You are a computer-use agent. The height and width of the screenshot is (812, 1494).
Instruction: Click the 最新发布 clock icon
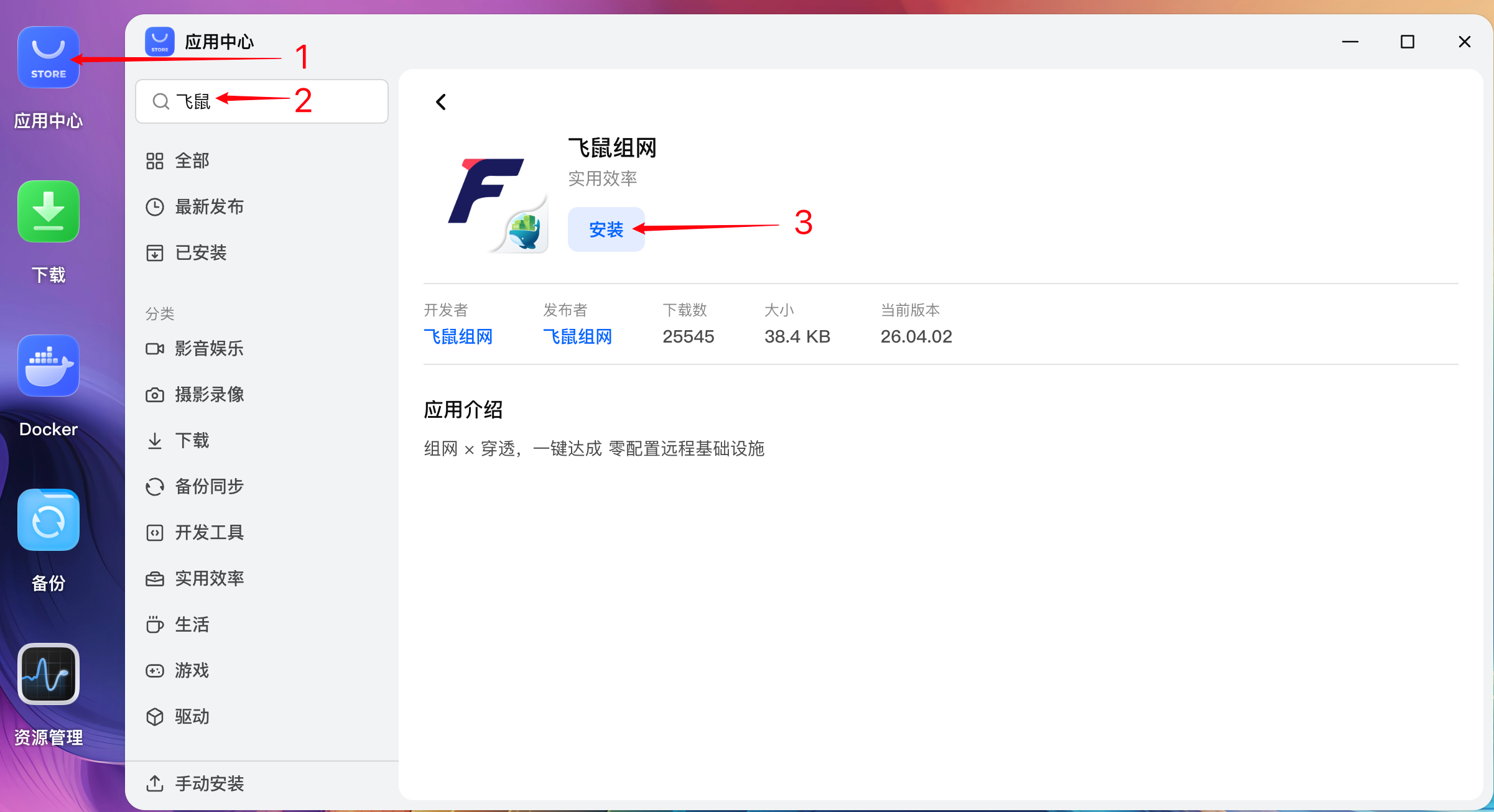(x=155, y=207)
